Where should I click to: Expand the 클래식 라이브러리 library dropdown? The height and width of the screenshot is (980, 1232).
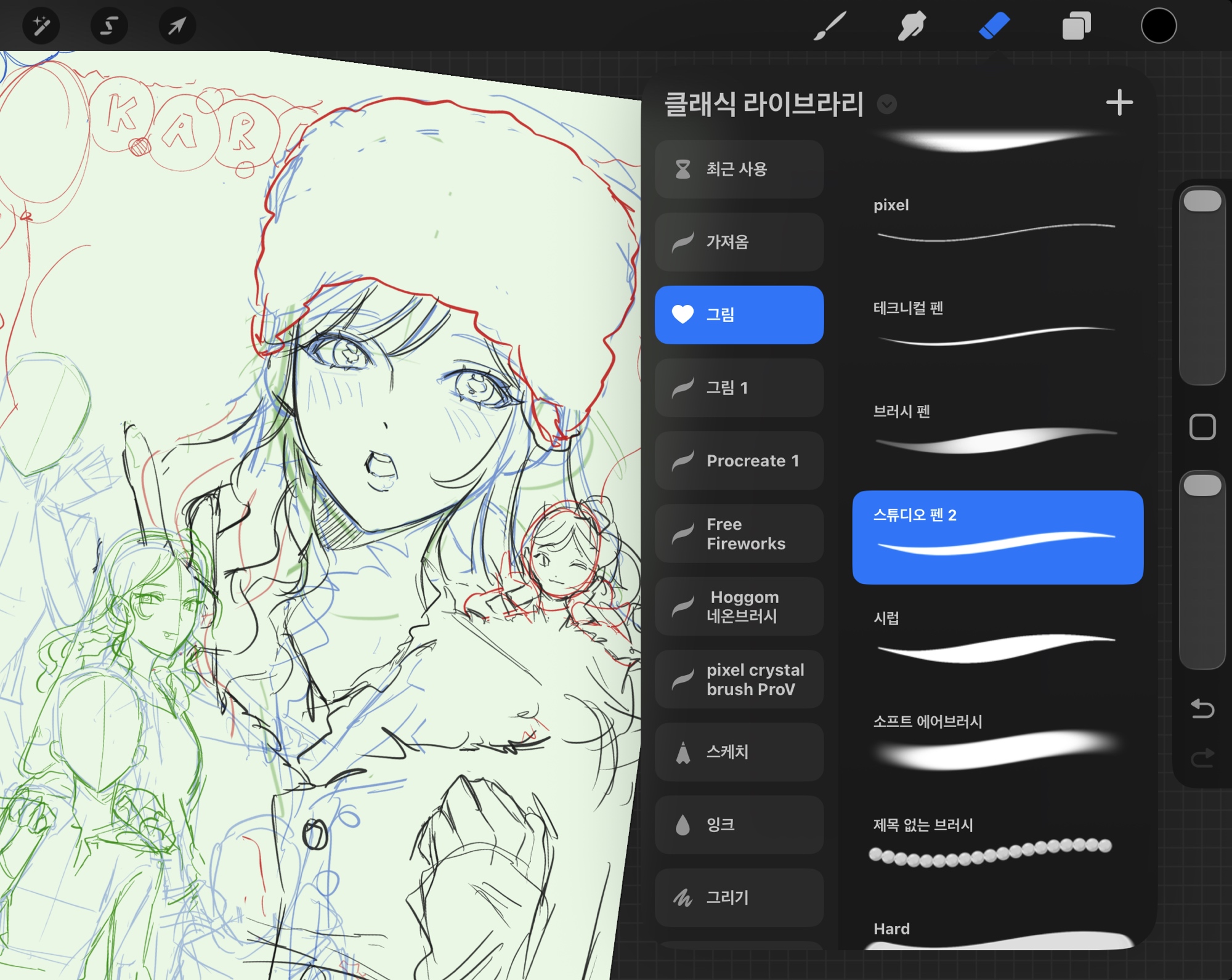click(886, 104)
